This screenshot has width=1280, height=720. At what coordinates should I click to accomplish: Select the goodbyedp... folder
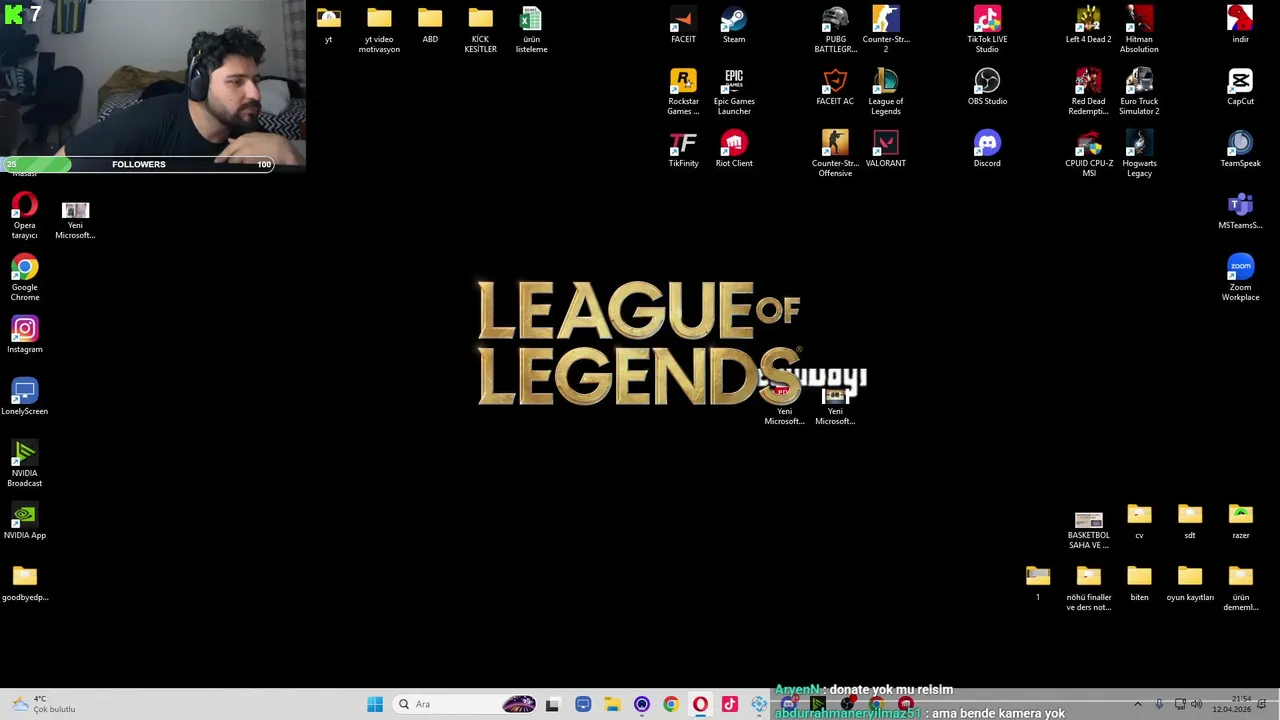coord(25,584)
